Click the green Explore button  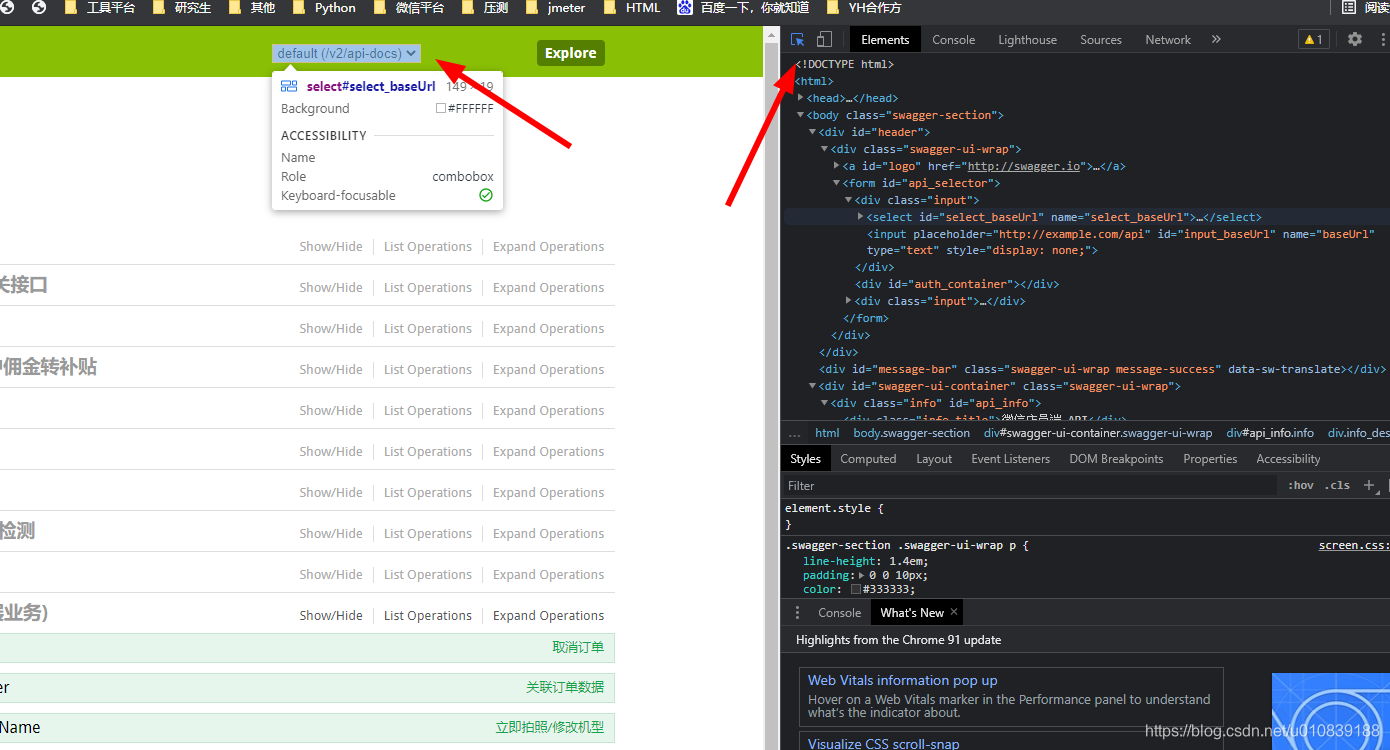[571, 53]
